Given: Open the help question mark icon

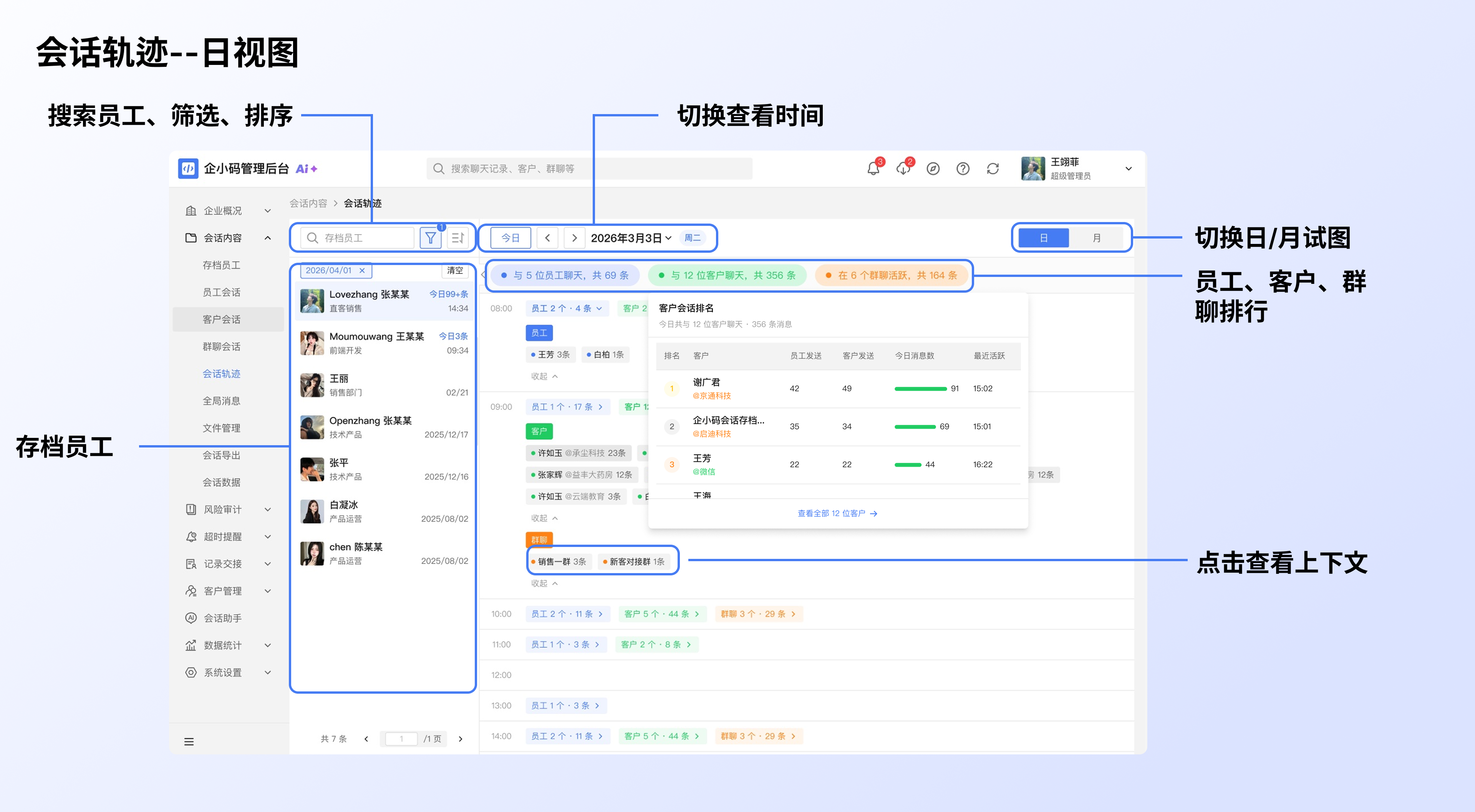Looking at the screenshot, I should [963, 168].
